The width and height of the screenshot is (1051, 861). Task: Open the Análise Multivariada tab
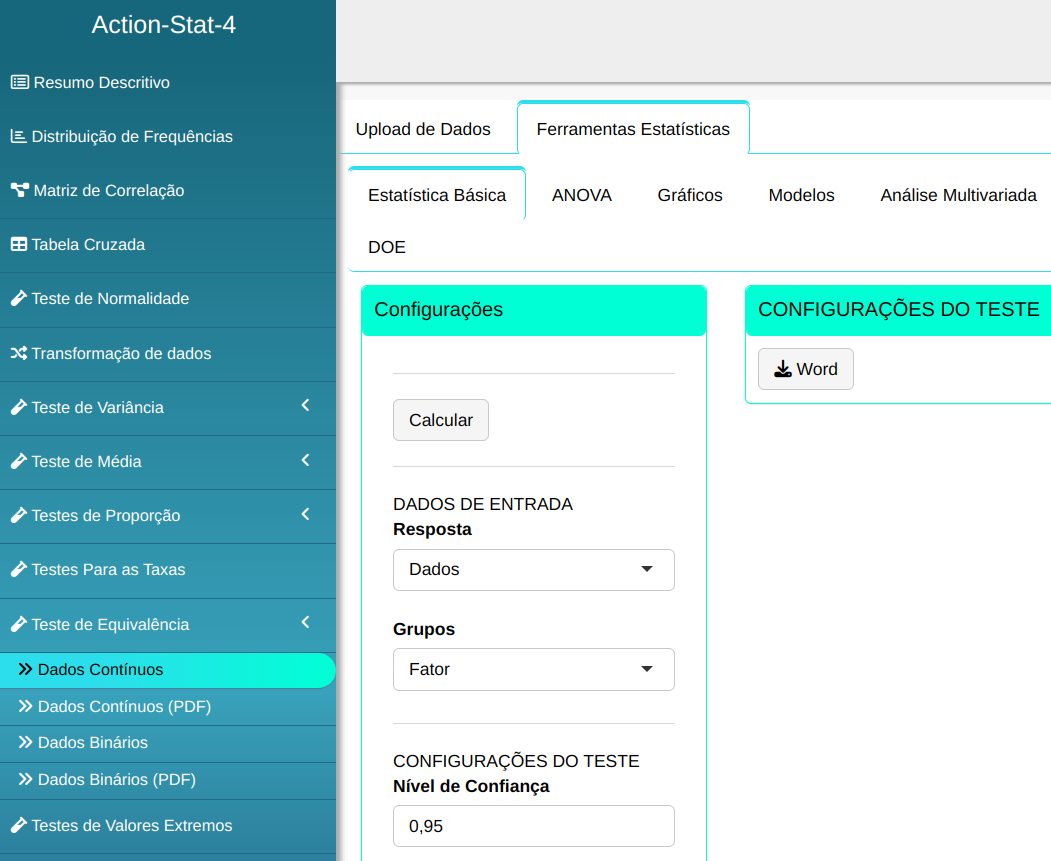[x=957, y=196]
